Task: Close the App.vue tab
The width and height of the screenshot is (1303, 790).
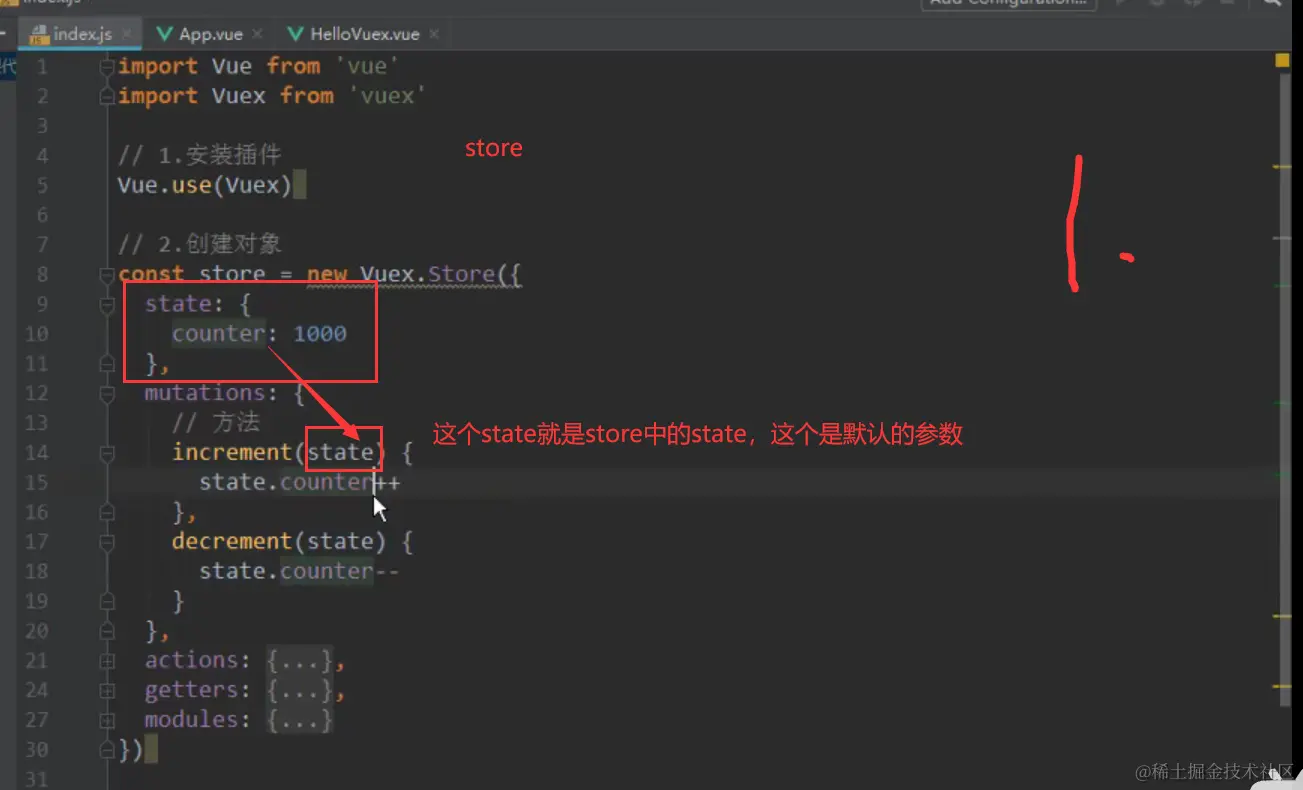Action: coord(258,33)
